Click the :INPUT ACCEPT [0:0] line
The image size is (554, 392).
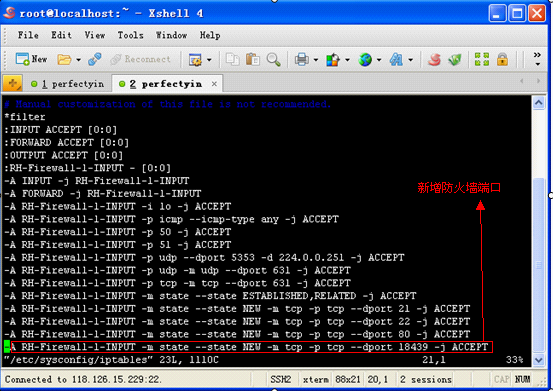tap(60, 130)
